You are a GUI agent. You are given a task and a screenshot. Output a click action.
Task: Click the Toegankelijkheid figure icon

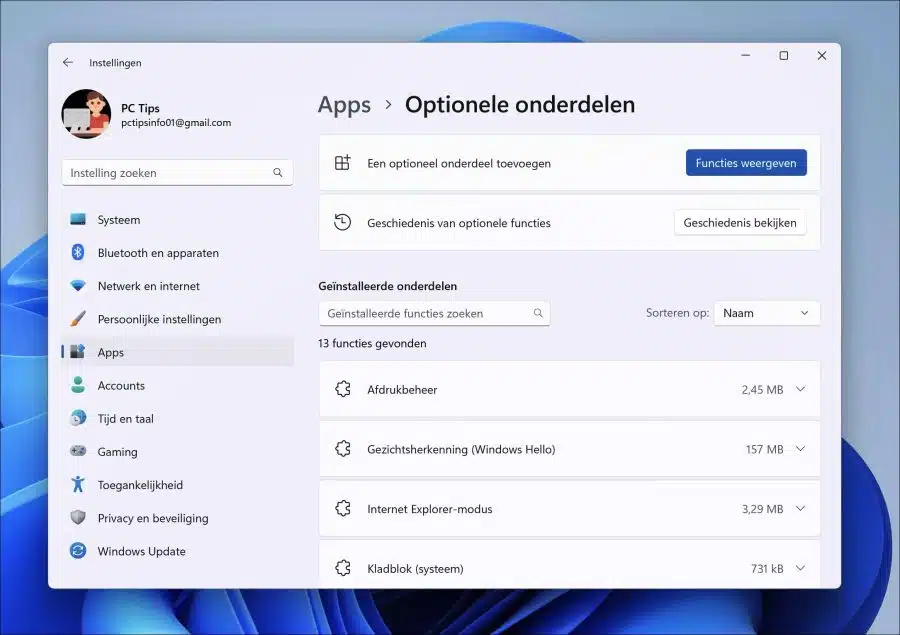(78, 484)
